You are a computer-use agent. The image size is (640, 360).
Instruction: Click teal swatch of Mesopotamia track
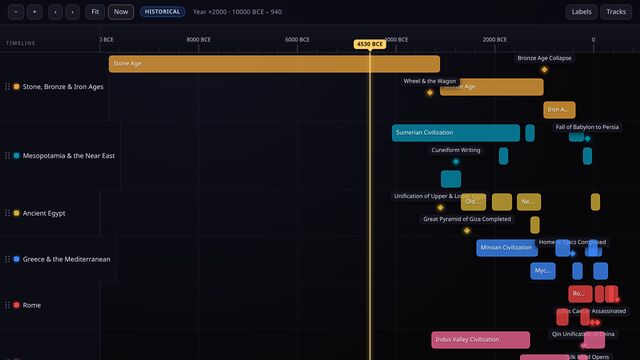pyautogui.click(x=16, y=156)
